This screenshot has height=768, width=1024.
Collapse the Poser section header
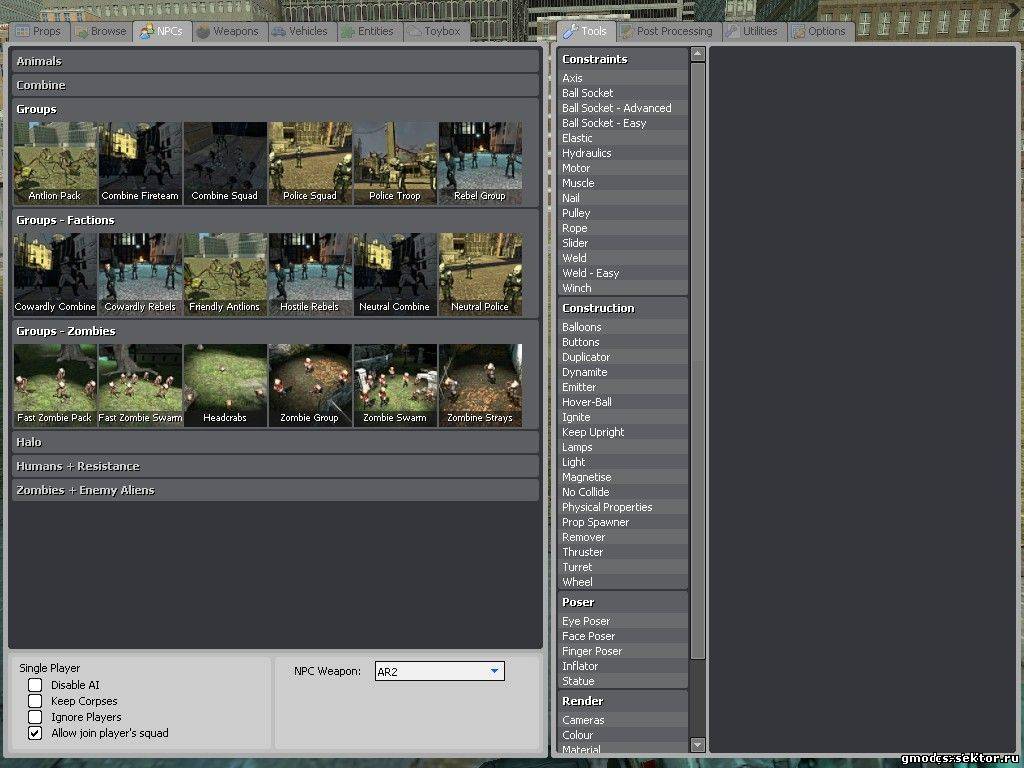(x=622, y=602)
